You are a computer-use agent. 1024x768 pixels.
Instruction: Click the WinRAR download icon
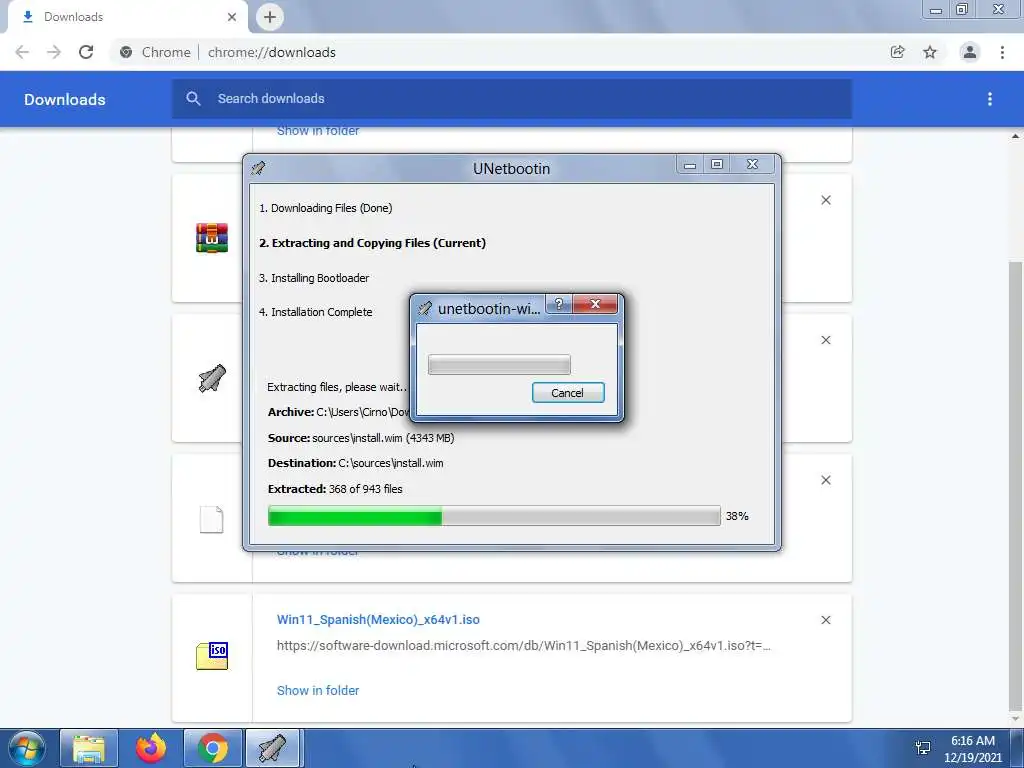click(212, 238)
